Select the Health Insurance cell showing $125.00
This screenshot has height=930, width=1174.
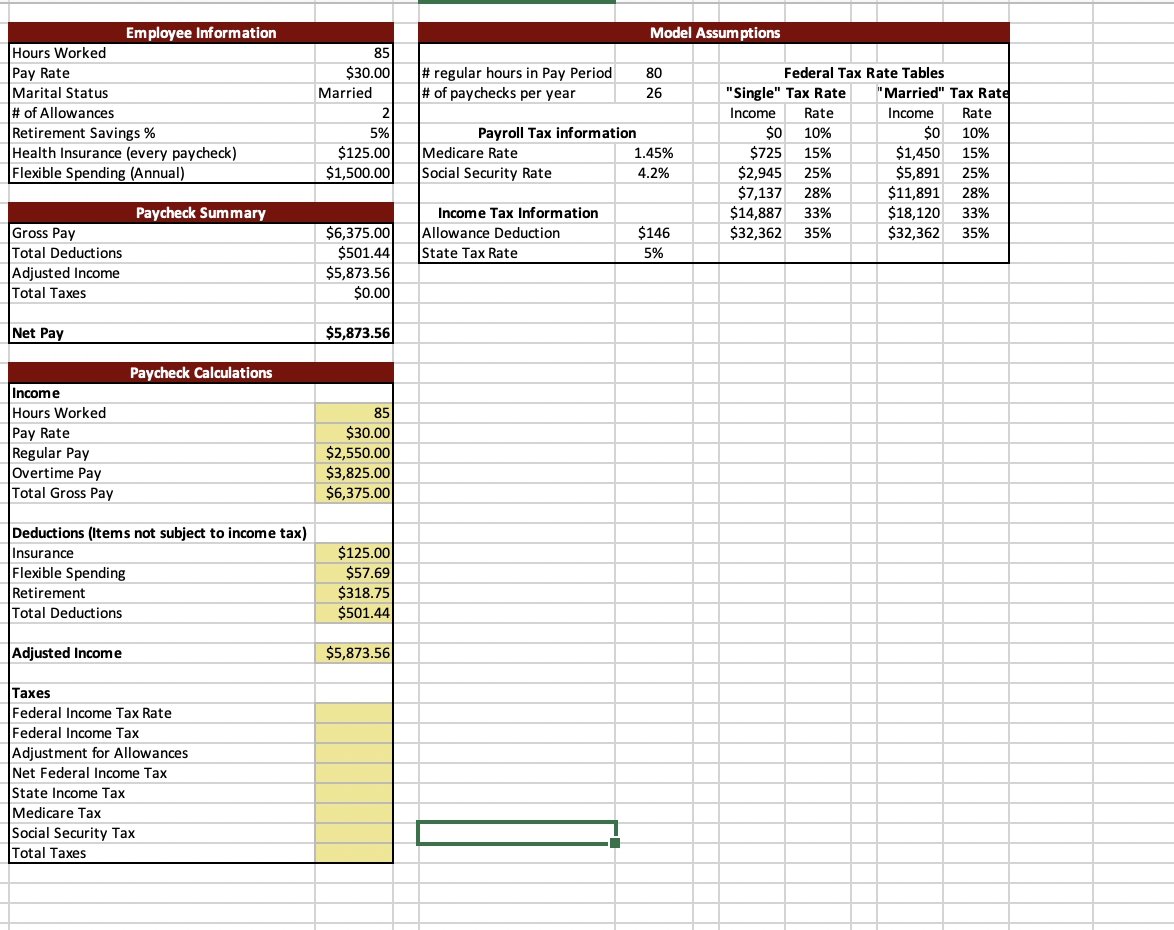point(353,153)
